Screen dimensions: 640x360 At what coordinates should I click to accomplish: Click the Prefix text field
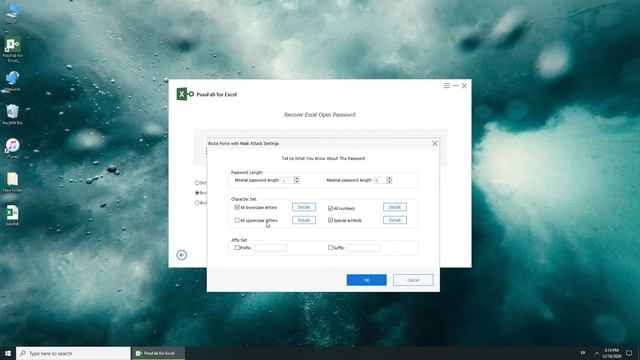click(x=271, y=248)
